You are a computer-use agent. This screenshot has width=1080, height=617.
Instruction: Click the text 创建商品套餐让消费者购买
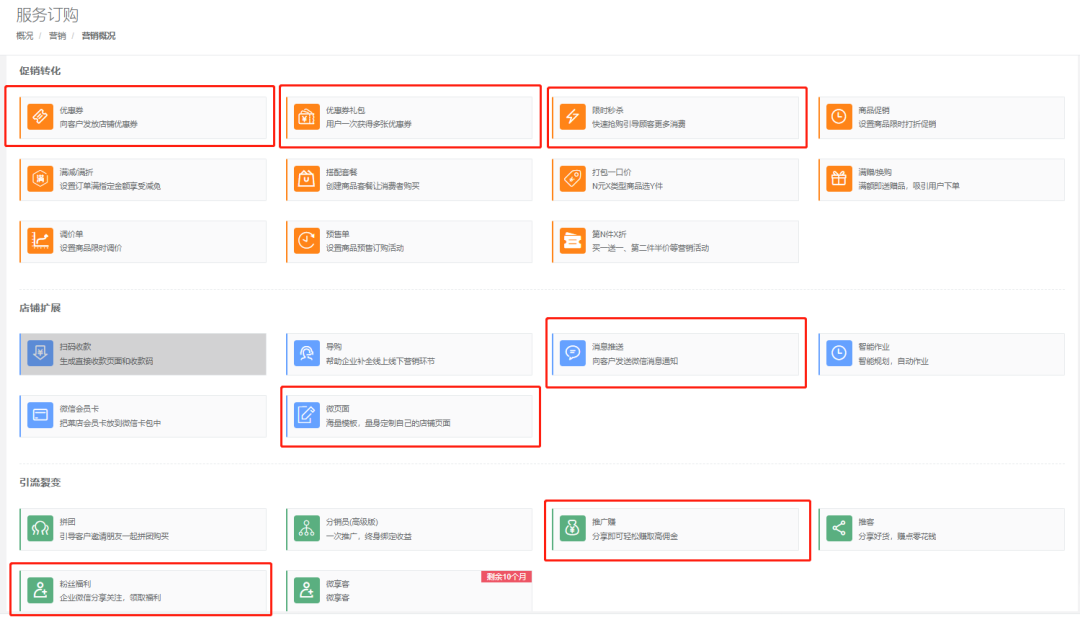(x=373, y=186)
